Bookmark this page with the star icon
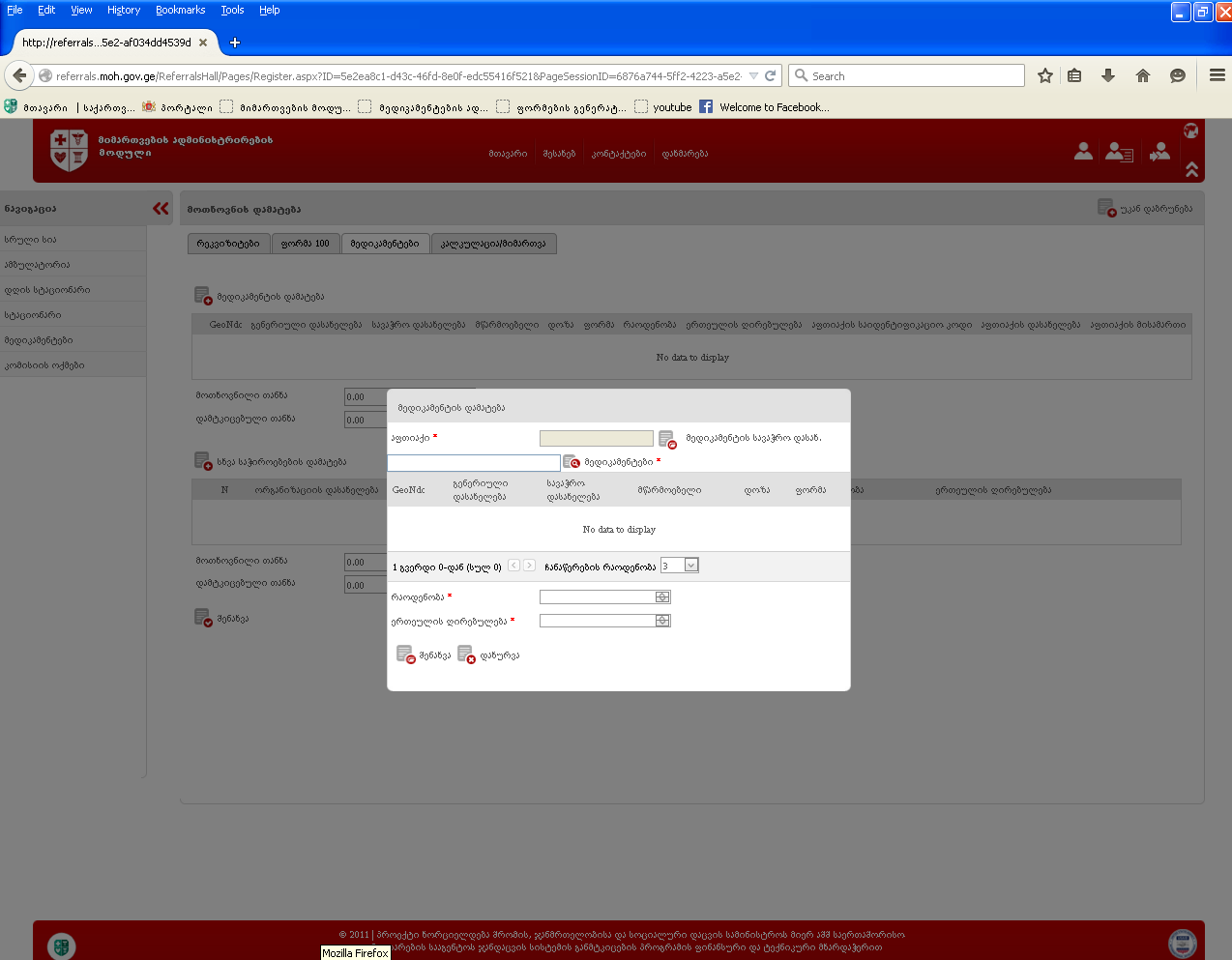This screenshot has width=1232, height=960. (x=1044, y=75)
